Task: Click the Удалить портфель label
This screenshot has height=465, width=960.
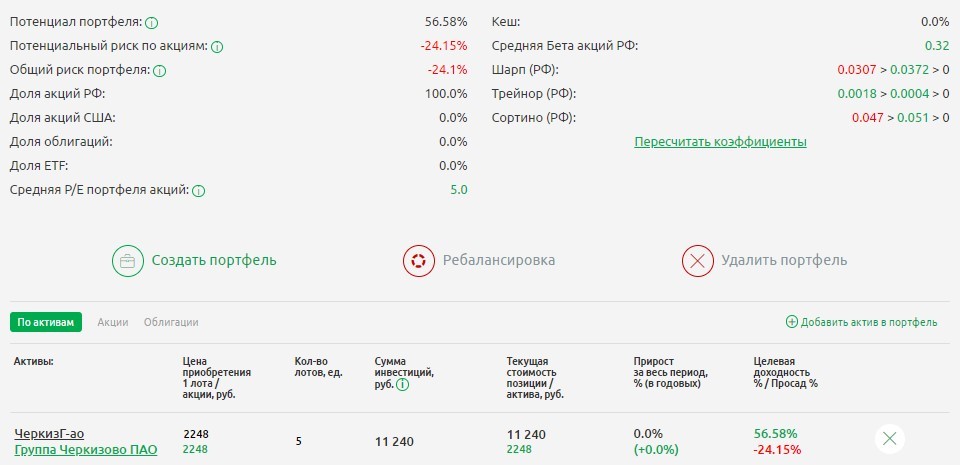Action: (x=784, y=261)
